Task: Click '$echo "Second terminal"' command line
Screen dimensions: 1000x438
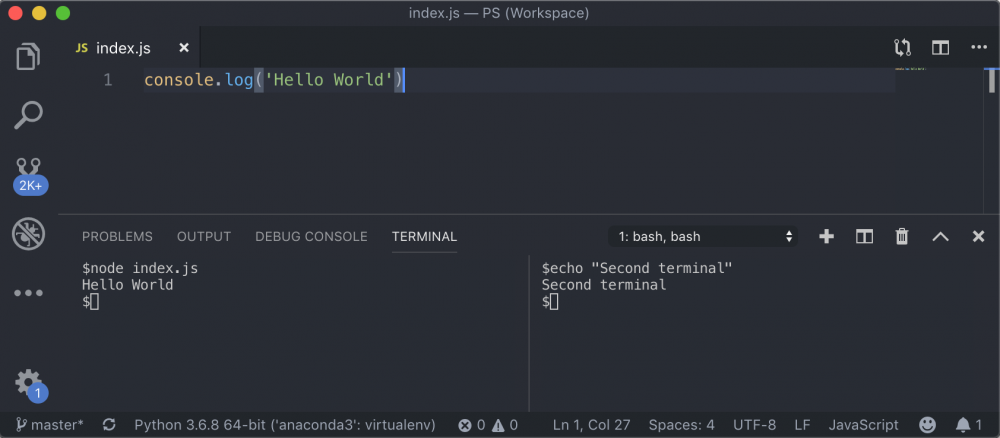Action: click(x=637, y=268)
